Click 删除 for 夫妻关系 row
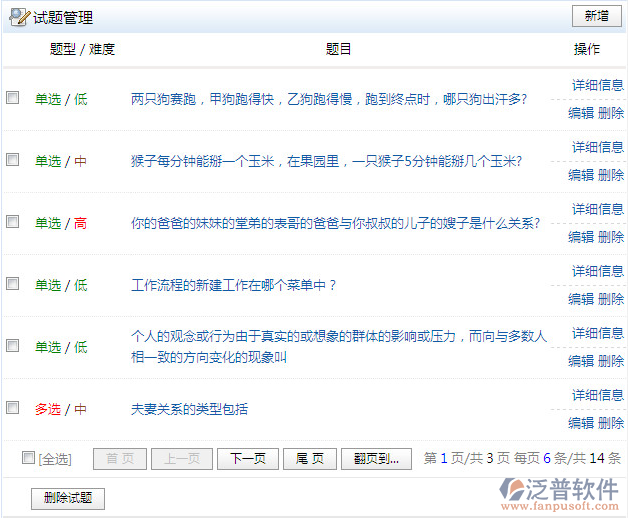The height and width of the screenshot is (522, 629). point(611,423)
